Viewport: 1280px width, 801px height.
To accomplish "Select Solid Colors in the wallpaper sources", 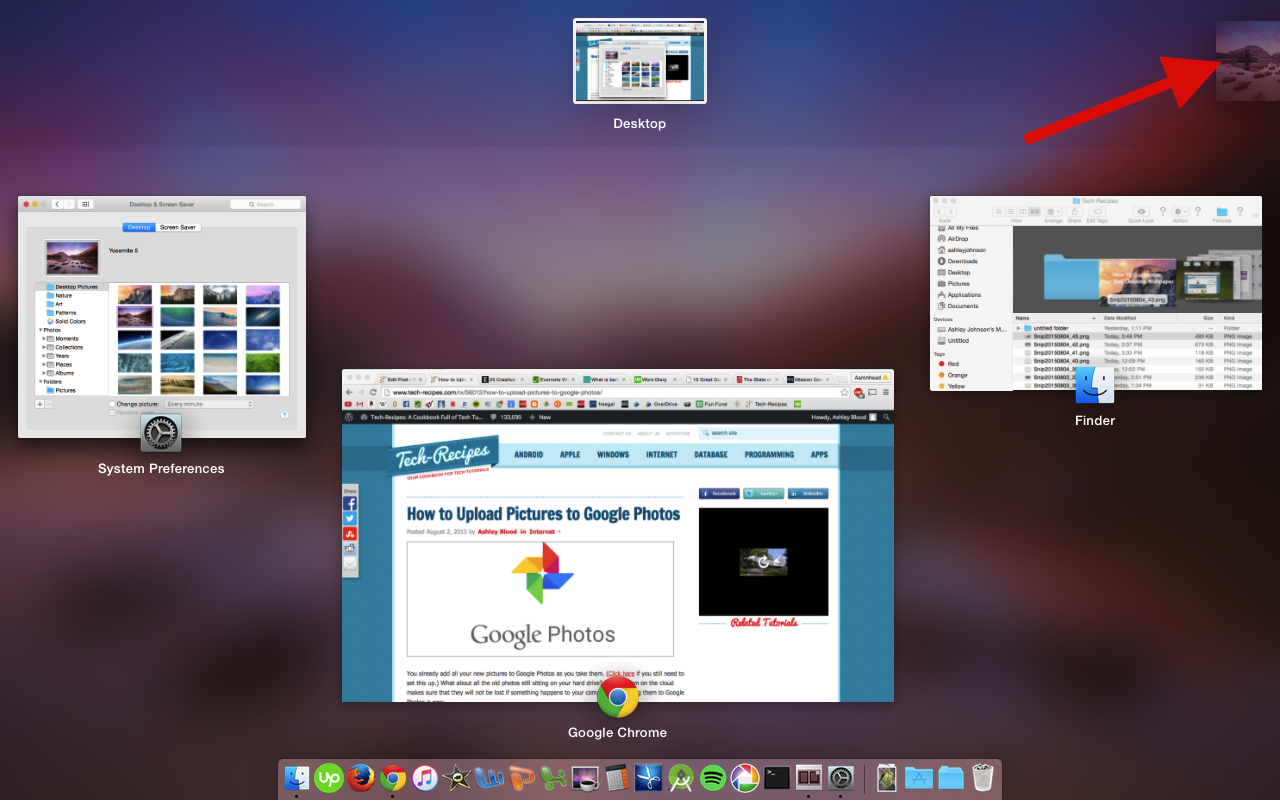I will click(70, 321).
